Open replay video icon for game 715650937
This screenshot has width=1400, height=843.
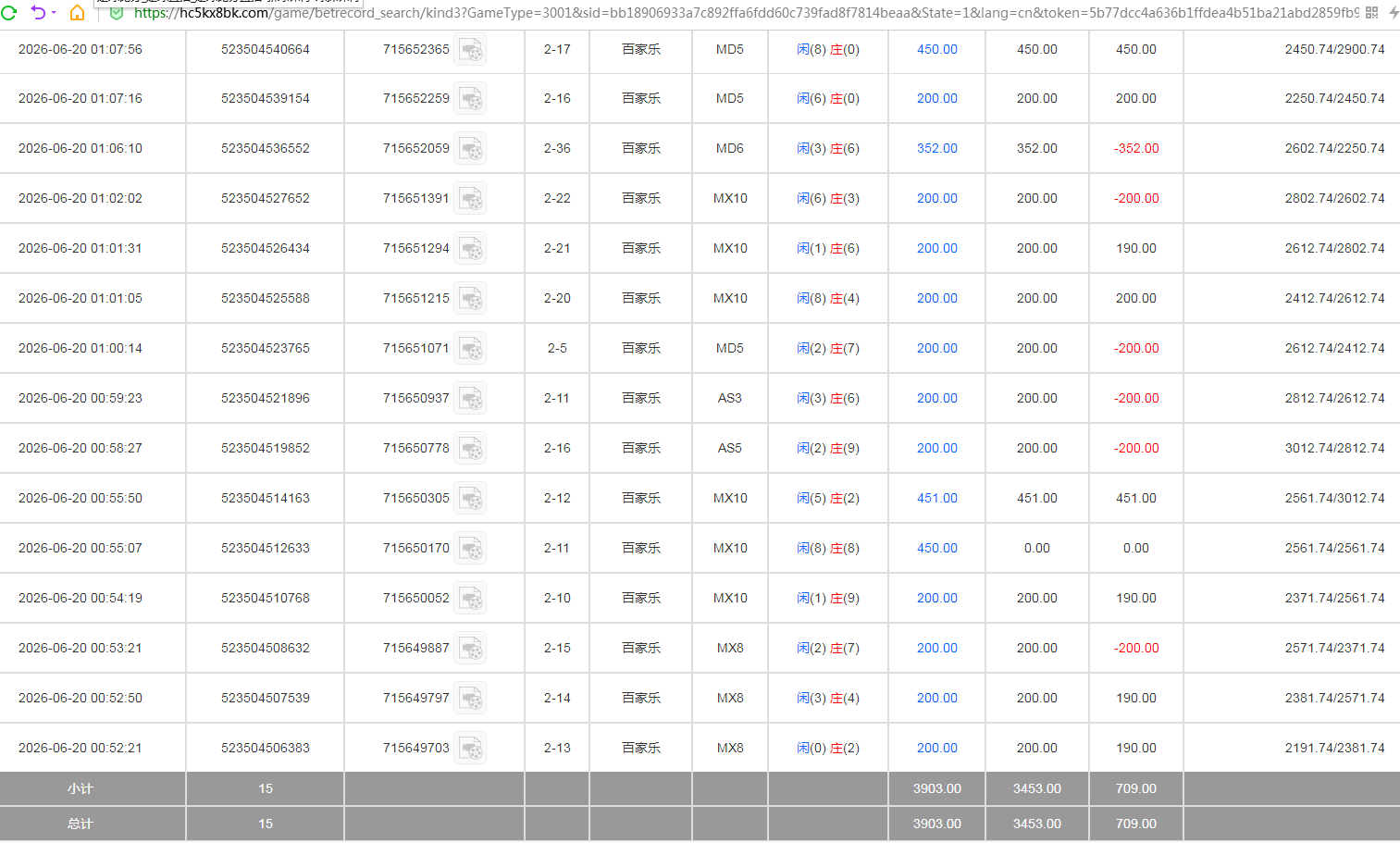tap(471, 398)
